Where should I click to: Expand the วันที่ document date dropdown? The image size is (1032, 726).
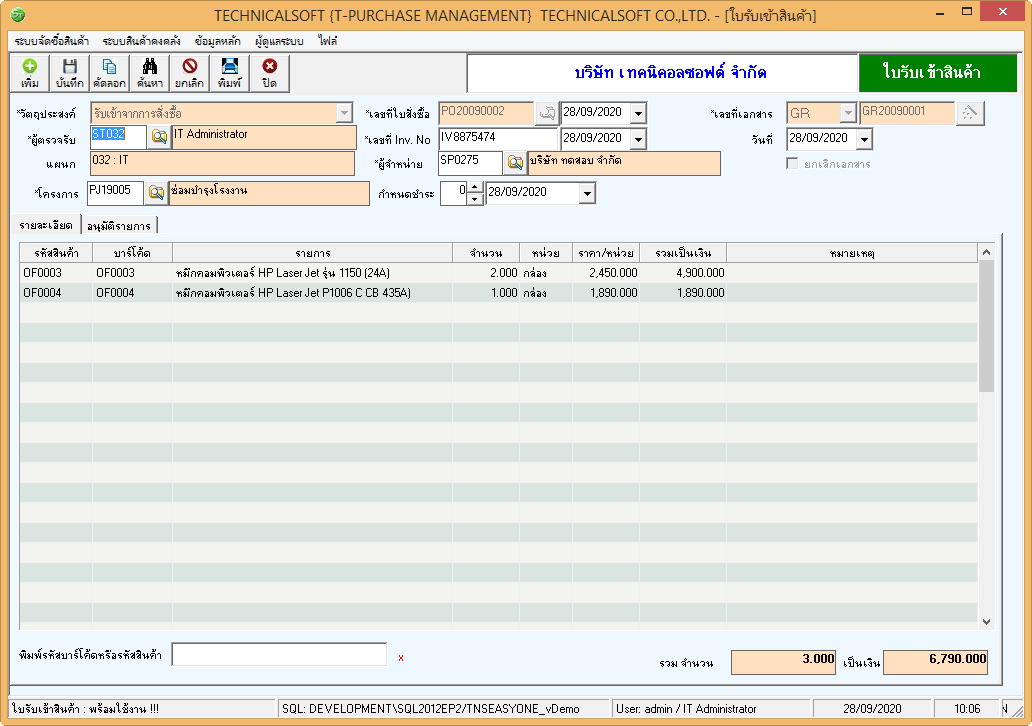tap(864, 139)
